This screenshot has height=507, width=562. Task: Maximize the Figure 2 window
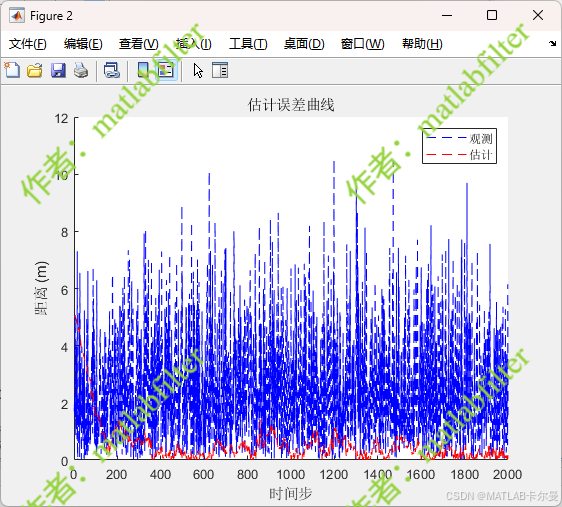[x=492, y=15]
